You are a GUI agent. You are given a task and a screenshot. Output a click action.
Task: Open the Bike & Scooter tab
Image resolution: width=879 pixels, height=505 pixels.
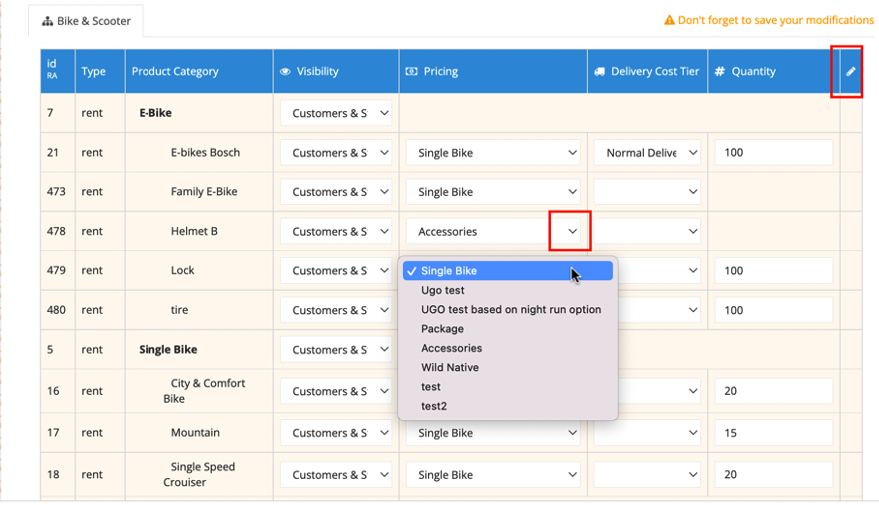click(x=86, y=21)
